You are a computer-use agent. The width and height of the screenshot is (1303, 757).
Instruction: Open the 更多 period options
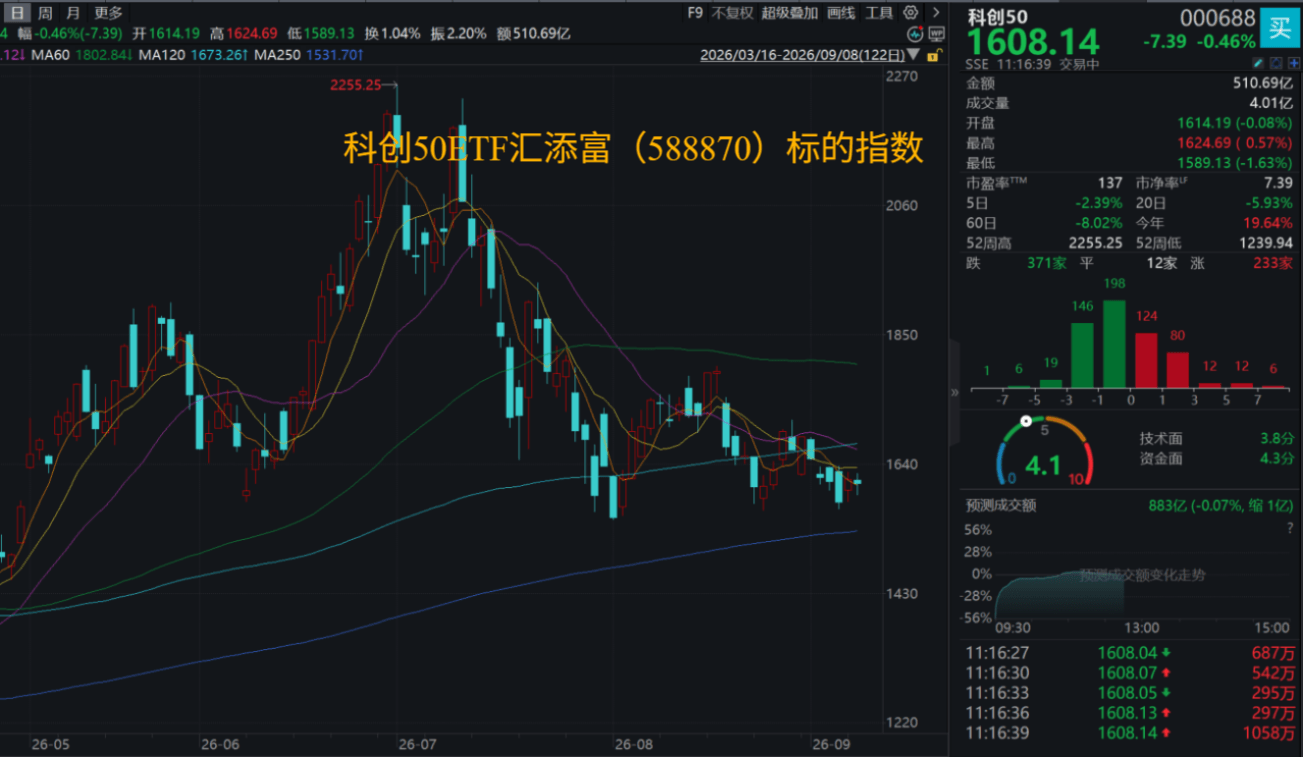[x=108, y=13]
